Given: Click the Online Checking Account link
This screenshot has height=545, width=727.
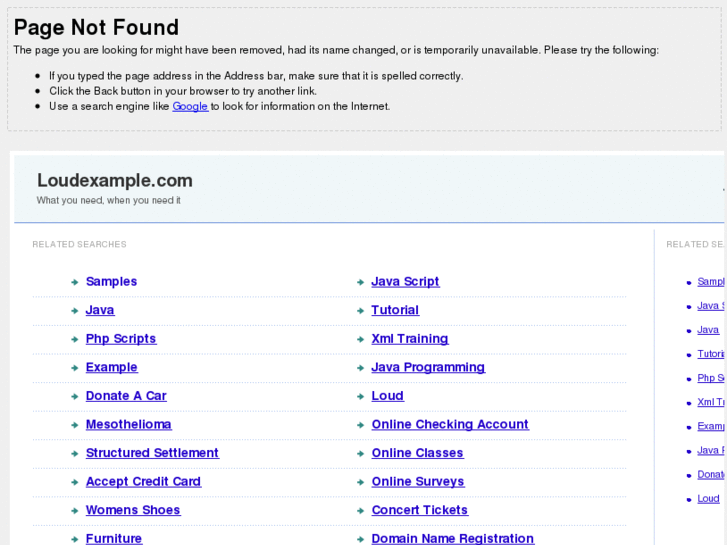Looking at the screenshot, I should pyautogui.click(x=450, y=424).
